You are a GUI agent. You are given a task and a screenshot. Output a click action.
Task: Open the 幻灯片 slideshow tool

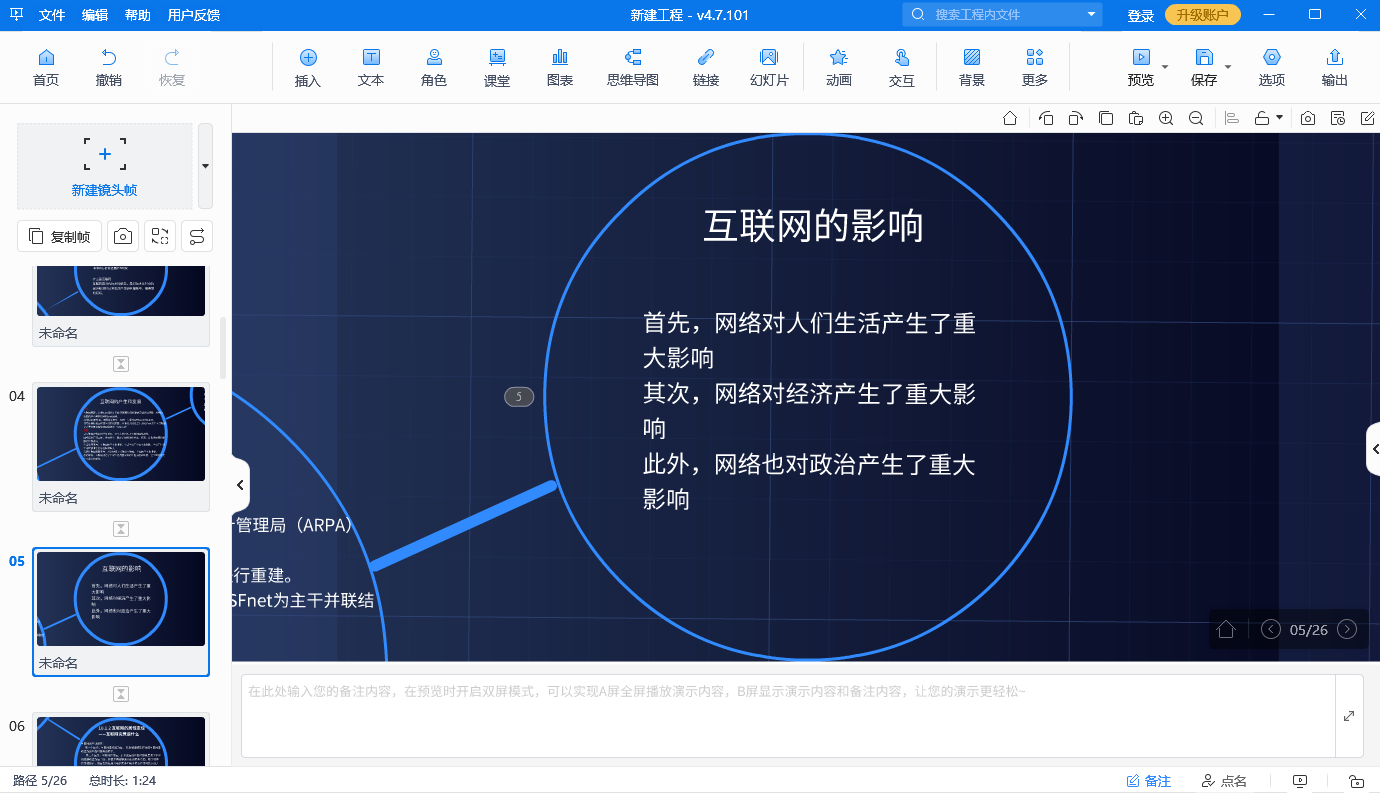click(769, 68)
